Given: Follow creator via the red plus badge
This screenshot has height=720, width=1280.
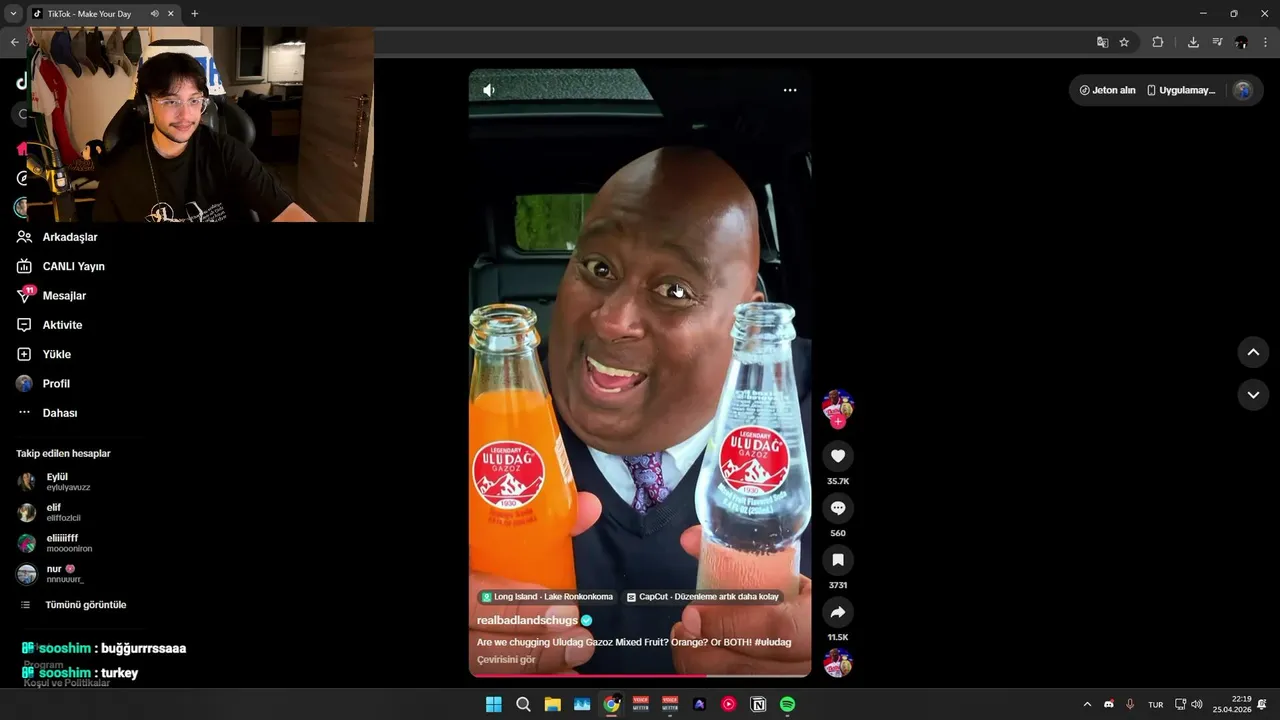Looking at the screenshot, I should pyautogui.click(x=838, y=422).
